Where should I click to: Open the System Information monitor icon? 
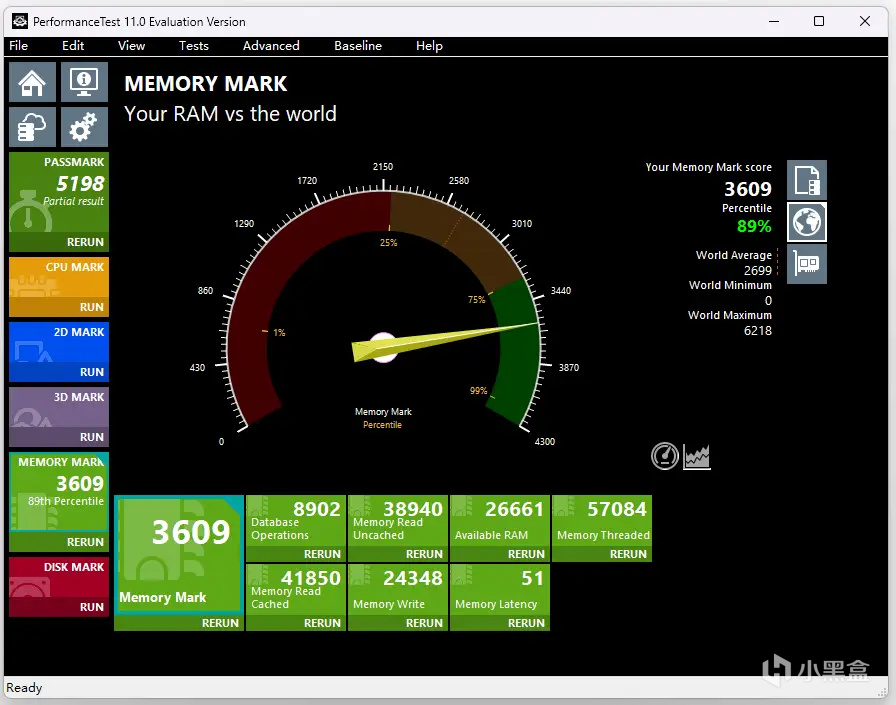[x=85, y=82]
